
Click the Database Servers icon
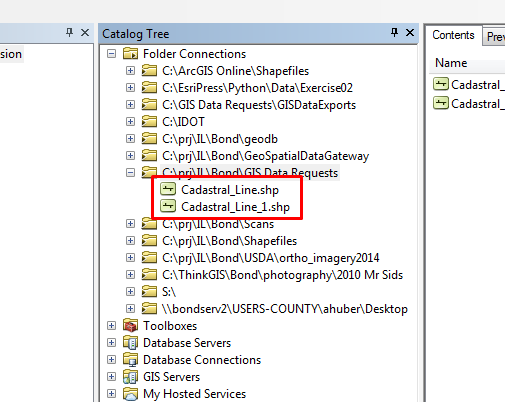pyautogui.click(x=130, y=342)
